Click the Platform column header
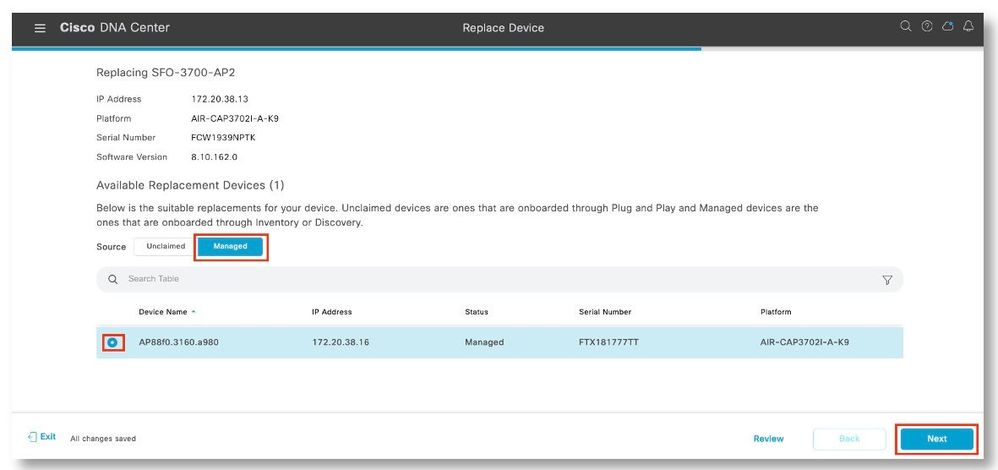This screenshot has height=470, width=998. 776,312
